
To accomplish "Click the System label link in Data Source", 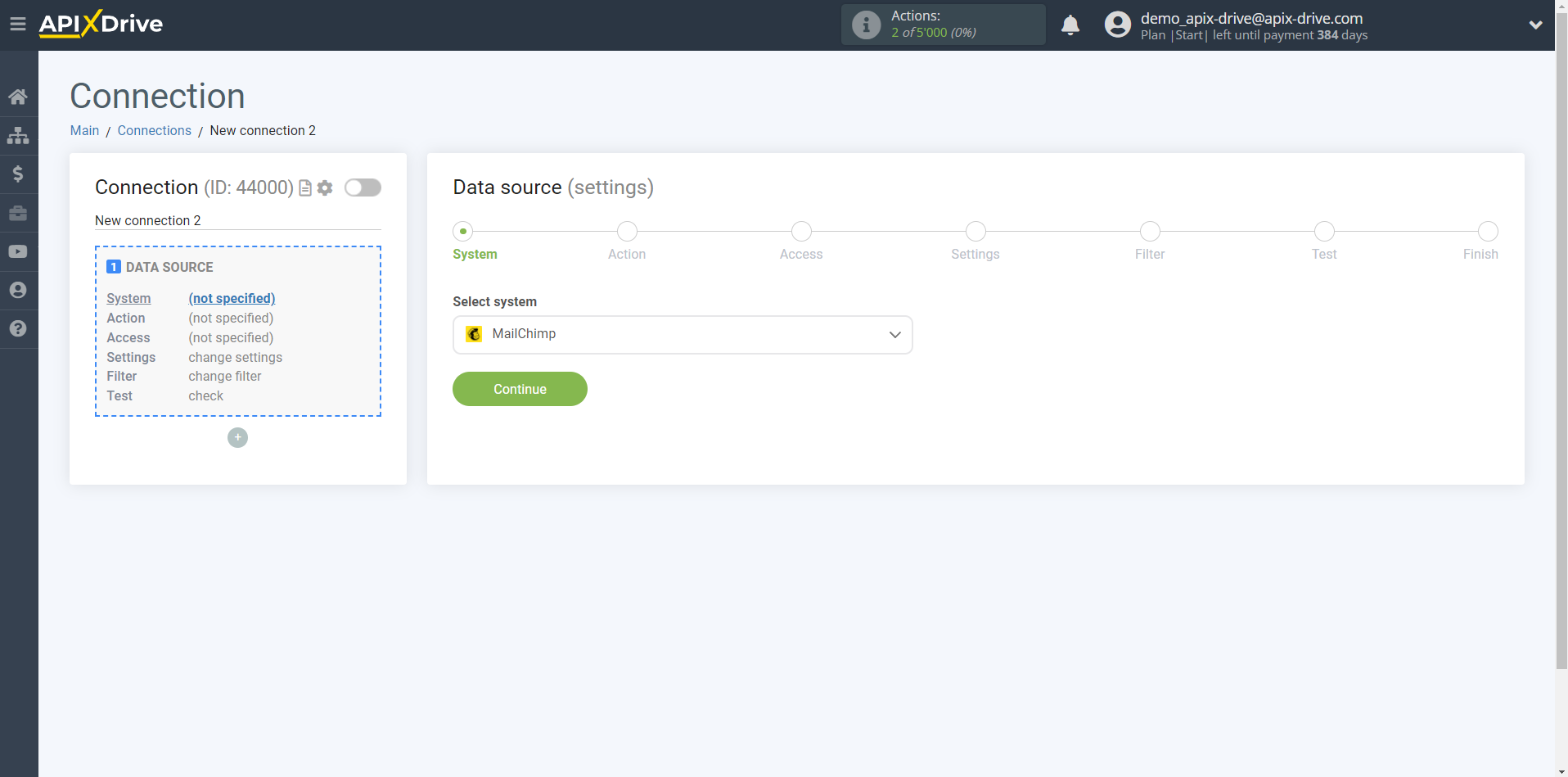I will [x=128, y=298].
